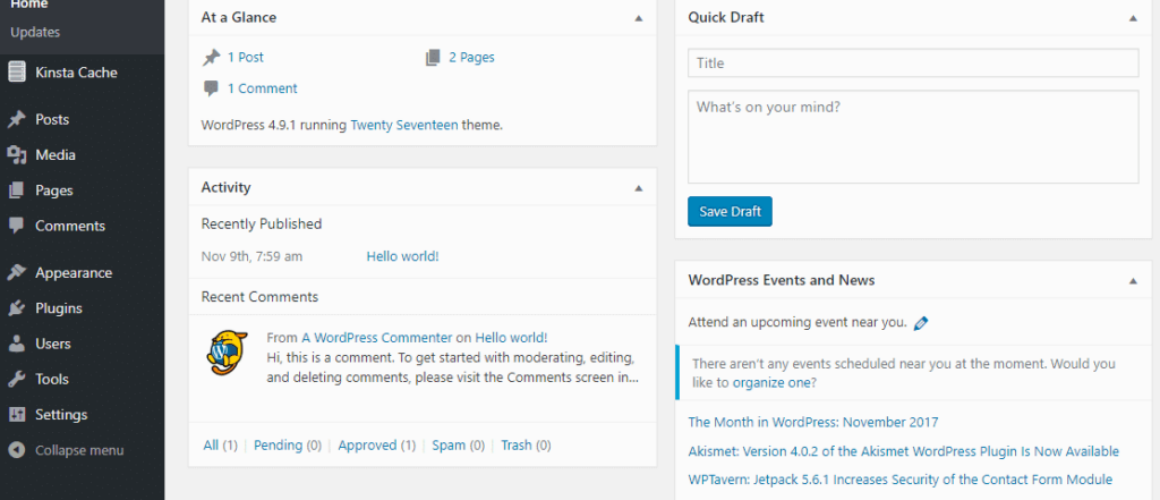Collapse the At a Glance widget
Image resolution: width=1160 pixels, height=500 pixels.
(x=638, y=18)
